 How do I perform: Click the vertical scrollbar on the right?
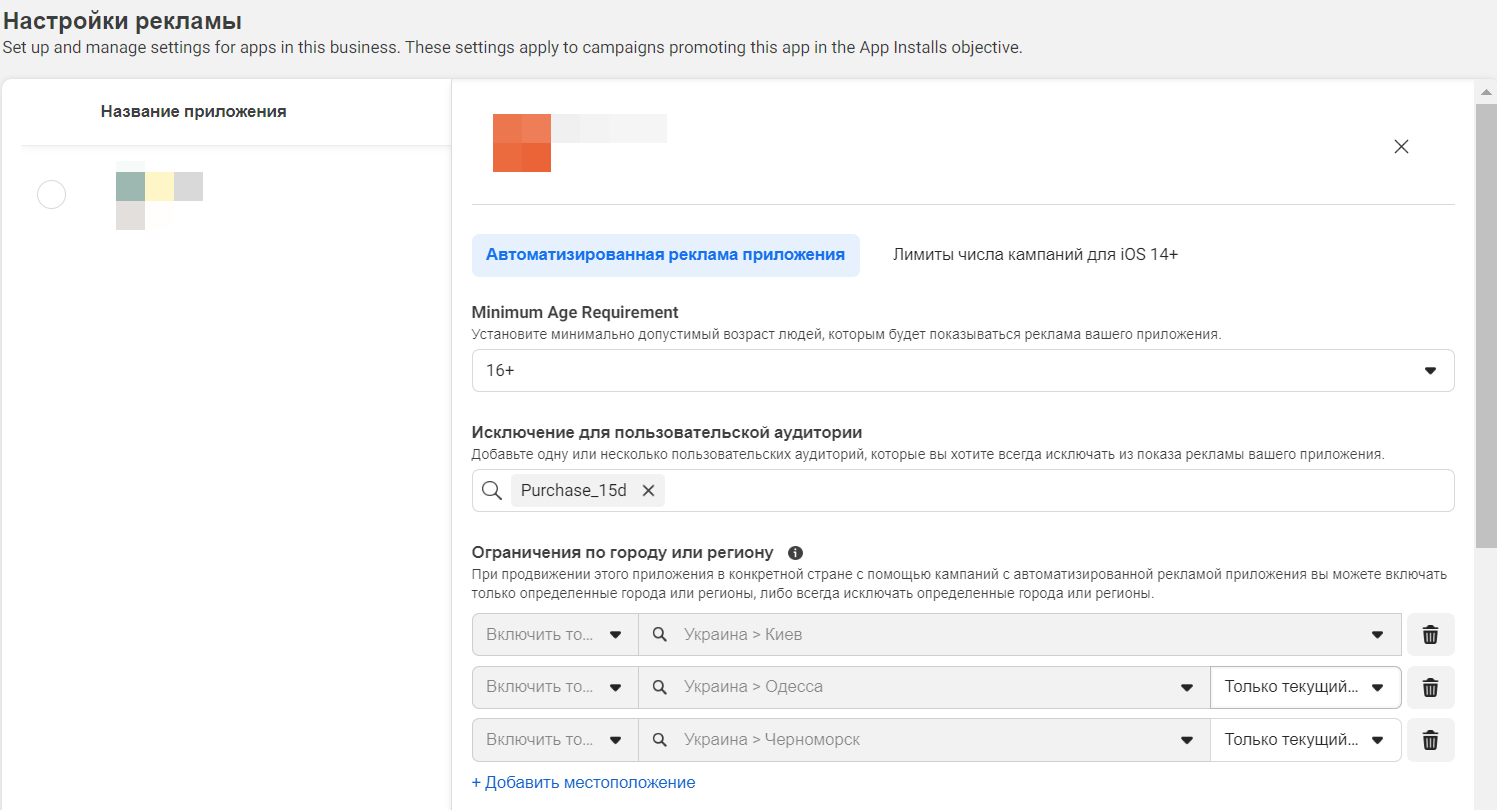(1486, 320)
